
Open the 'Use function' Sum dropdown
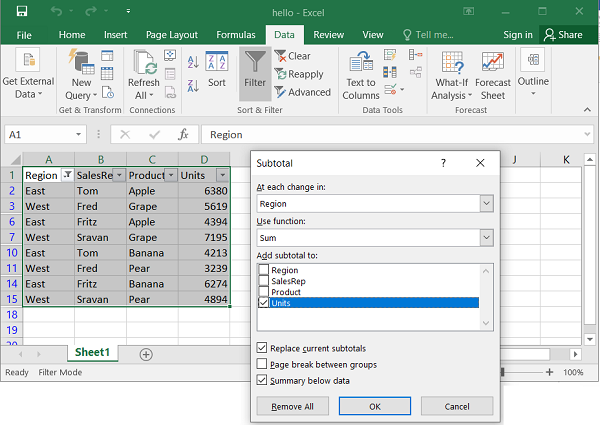coord(486,238)
